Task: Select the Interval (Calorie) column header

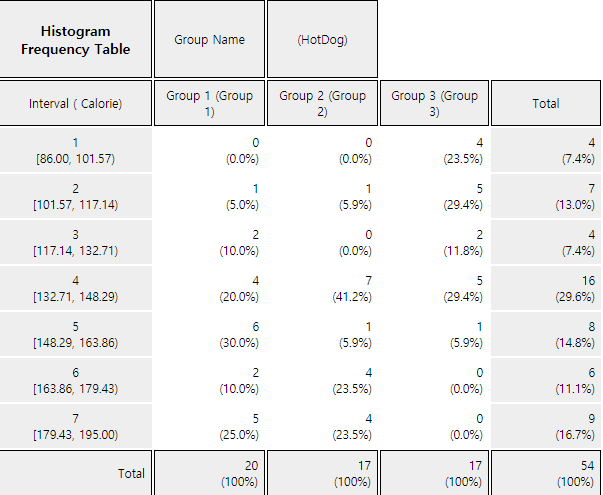Action: 75,103
